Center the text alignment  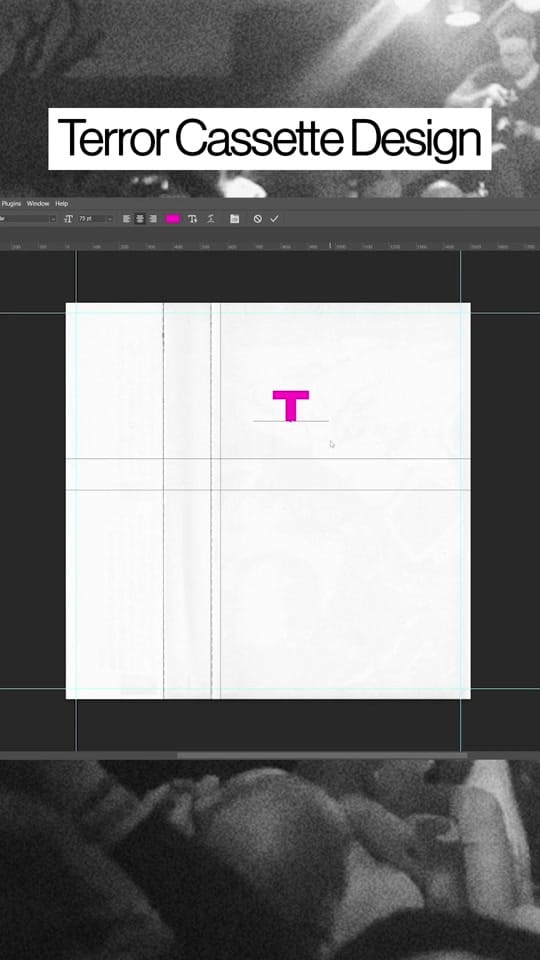pyautogui.click(x=140, y=219)
